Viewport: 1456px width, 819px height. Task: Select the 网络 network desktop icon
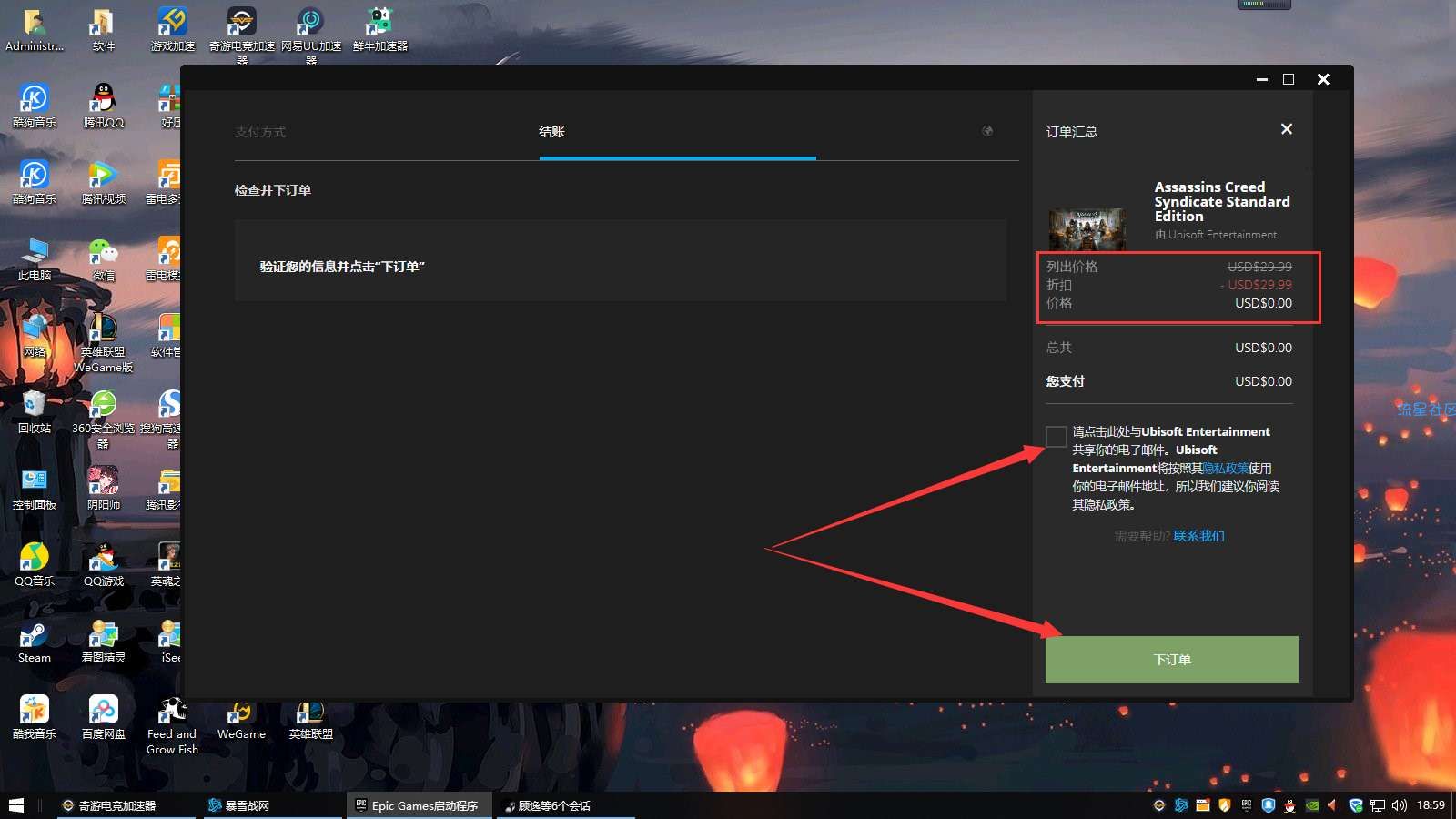tap(35, 336)
